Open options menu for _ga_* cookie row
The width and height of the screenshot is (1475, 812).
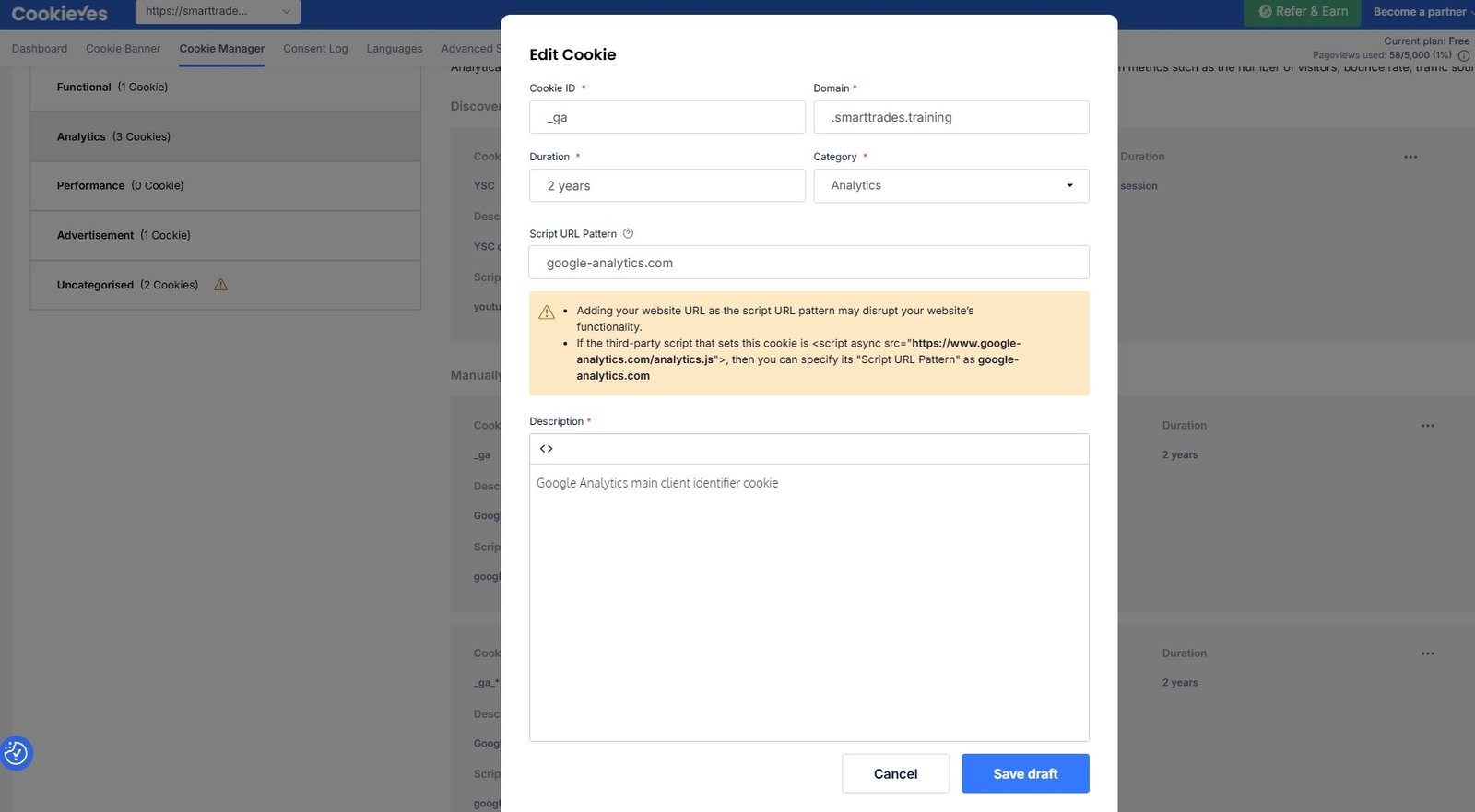(x=1427, y=653)
